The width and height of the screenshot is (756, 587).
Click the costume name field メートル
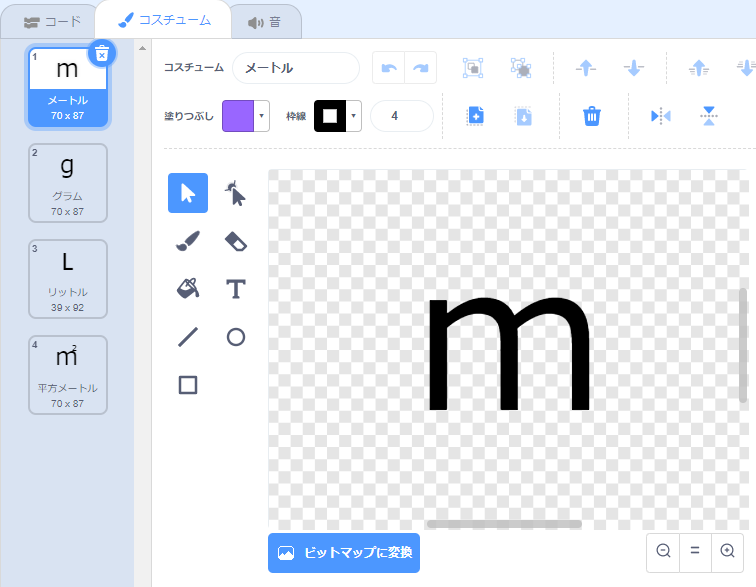(x=296, y=68)
